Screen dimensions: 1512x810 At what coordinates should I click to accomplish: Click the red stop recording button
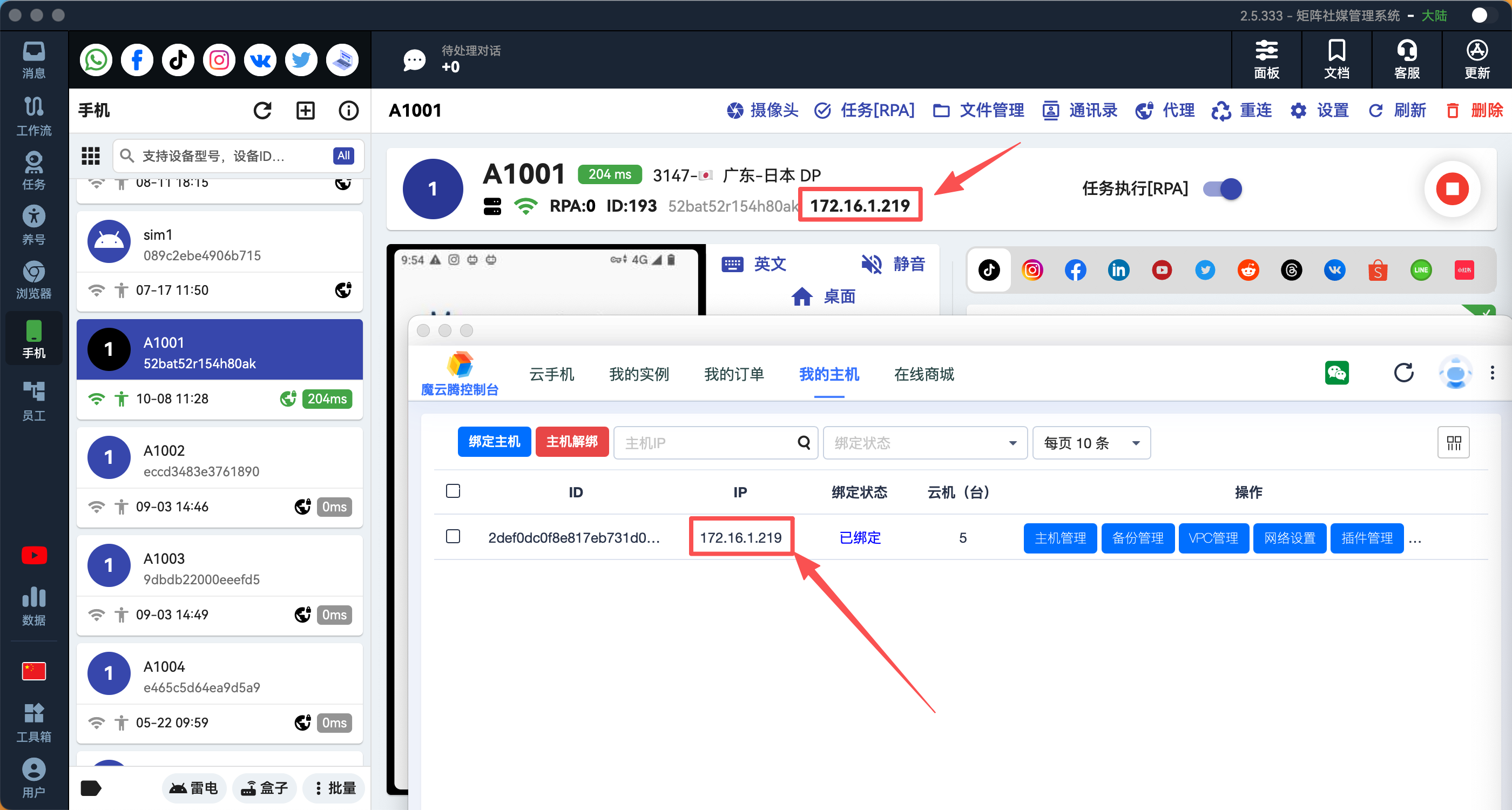click(1452, 189)
